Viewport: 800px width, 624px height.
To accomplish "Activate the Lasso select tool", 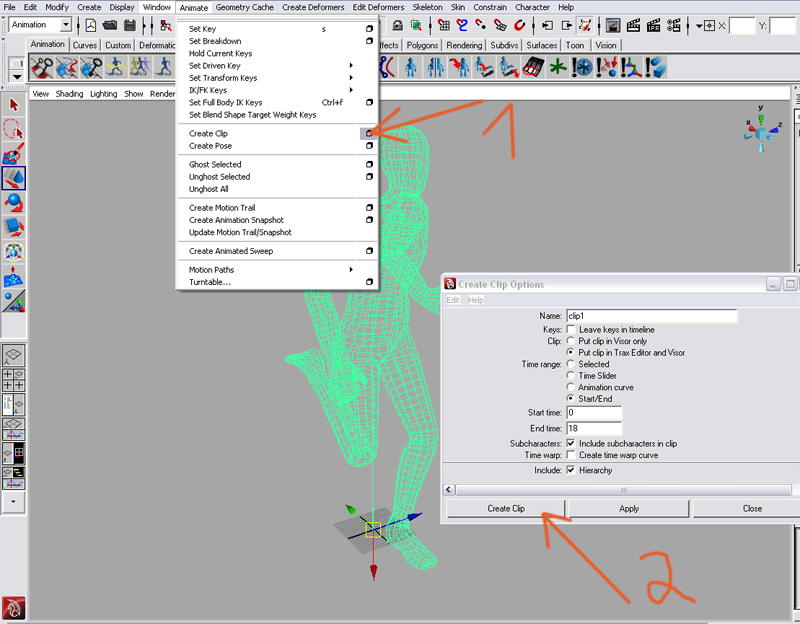I will pyautogui.click(x=14, y=129).
